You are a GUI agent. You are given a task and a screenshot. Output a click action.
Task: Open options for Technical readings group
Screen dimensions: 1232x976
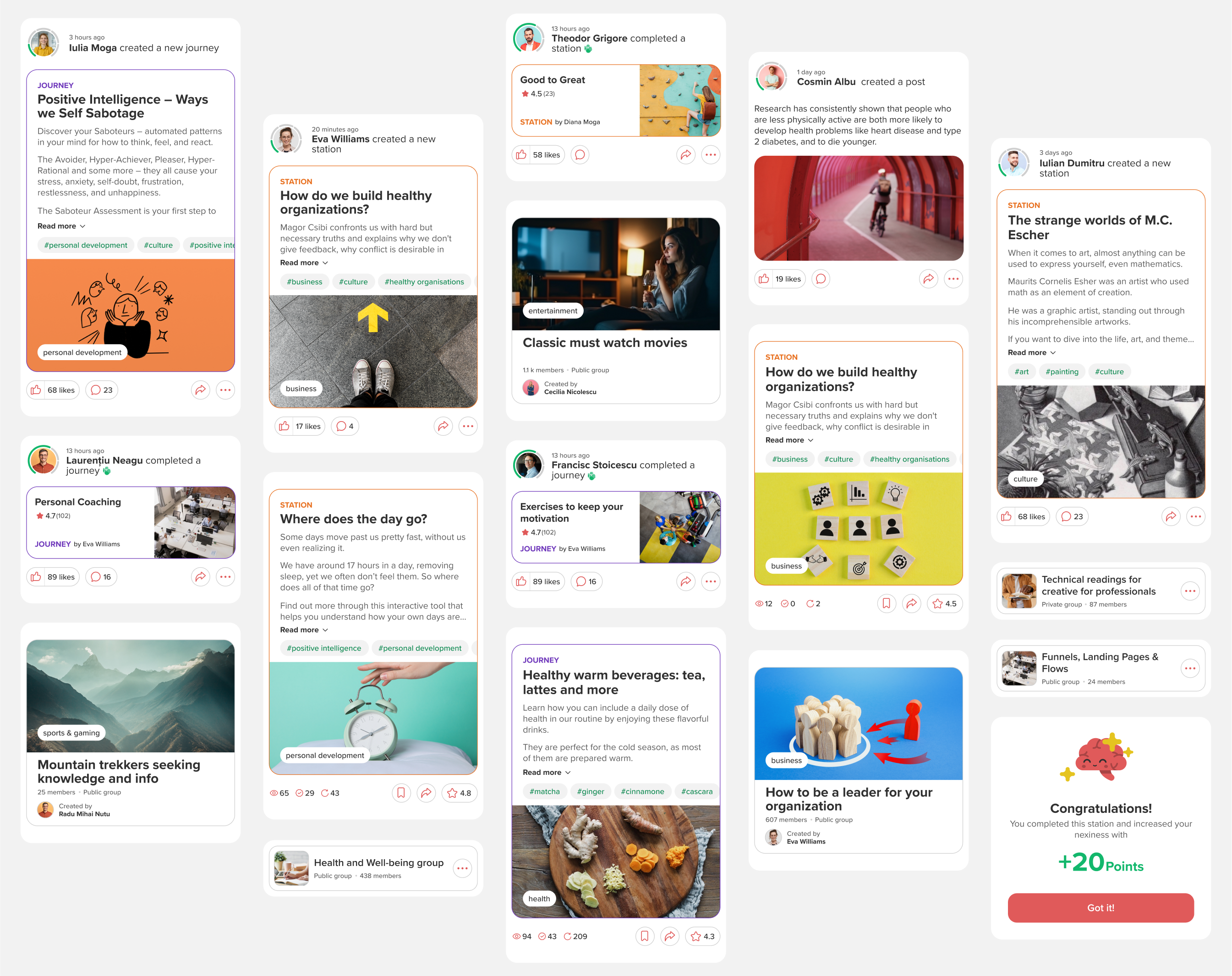(1190, 591)
